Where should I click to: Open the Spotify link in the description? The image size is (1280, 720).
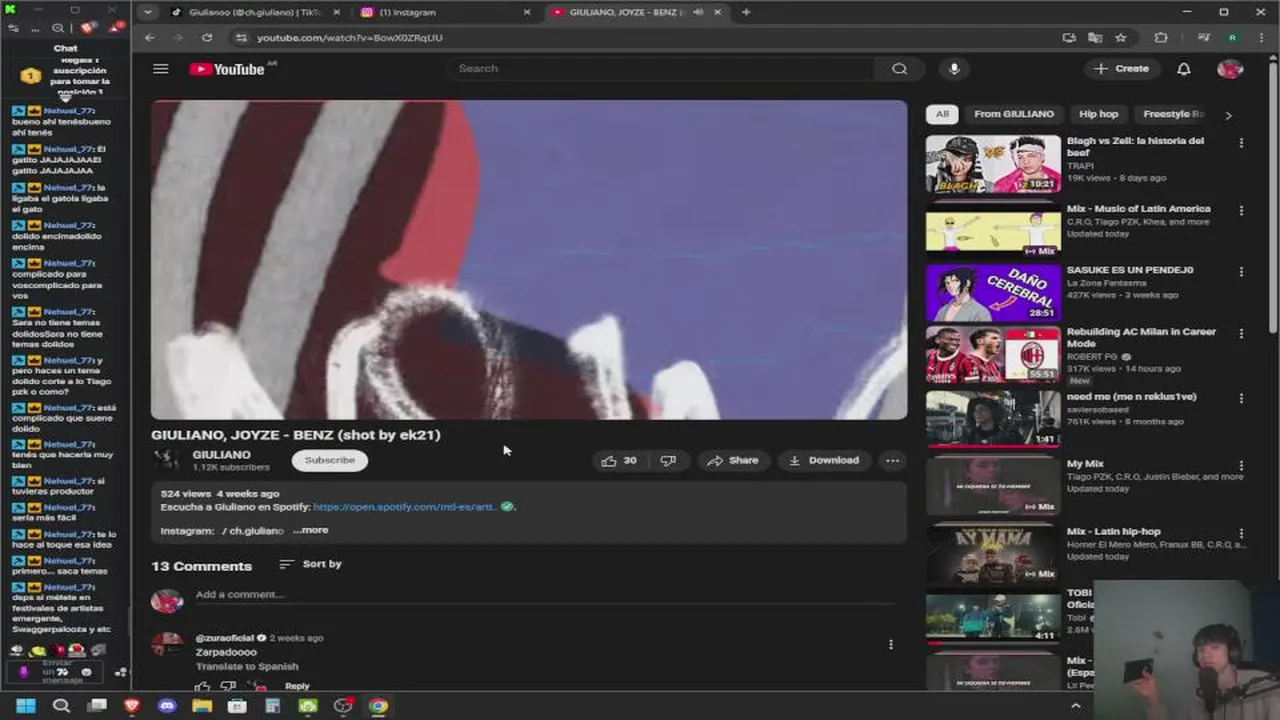tap(405, 507)
